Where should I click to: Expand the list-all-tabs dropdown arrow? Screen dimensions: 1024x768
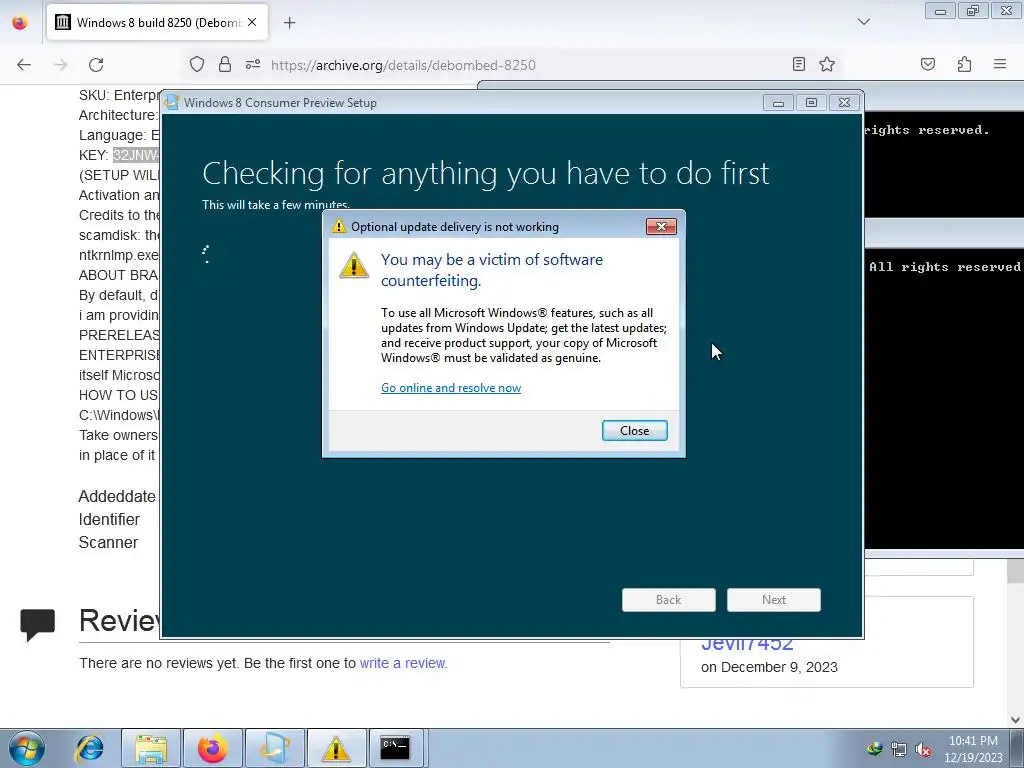pos(863,22)
